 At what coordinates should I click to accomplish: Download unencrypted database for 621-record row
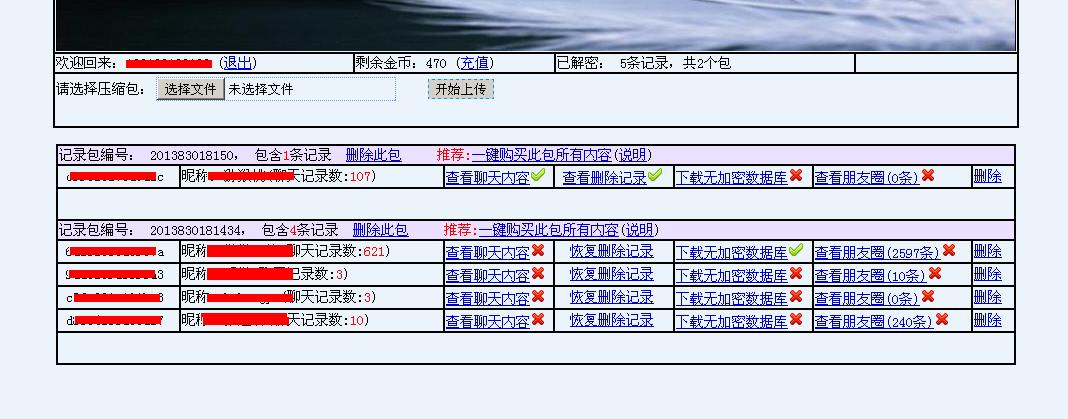tap(732, 252)
